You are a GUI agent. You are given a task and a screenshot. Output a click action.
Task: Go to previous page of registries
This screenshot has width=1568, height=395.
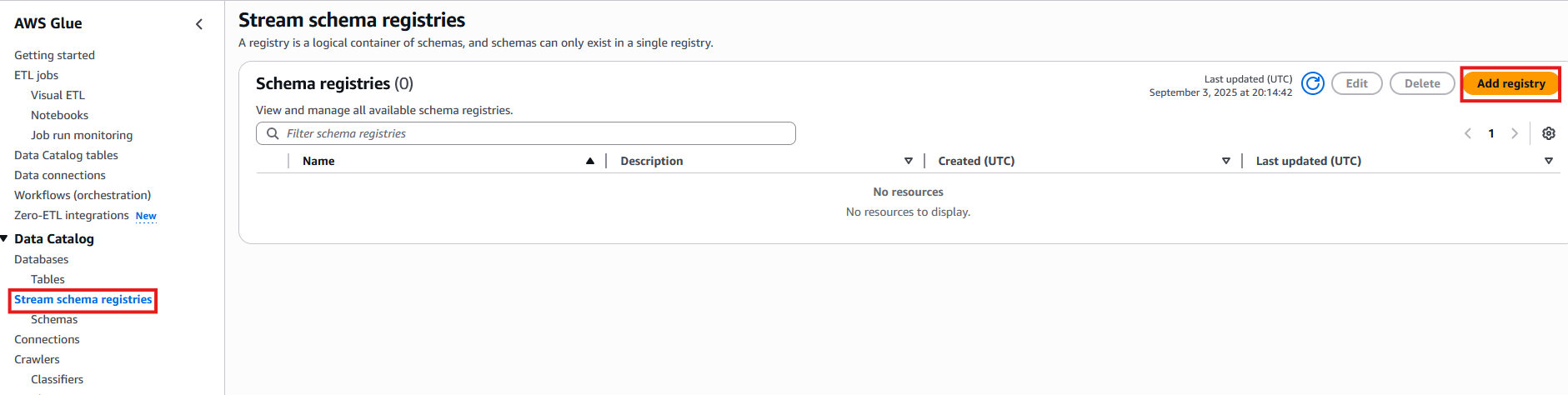[1468, 133]
